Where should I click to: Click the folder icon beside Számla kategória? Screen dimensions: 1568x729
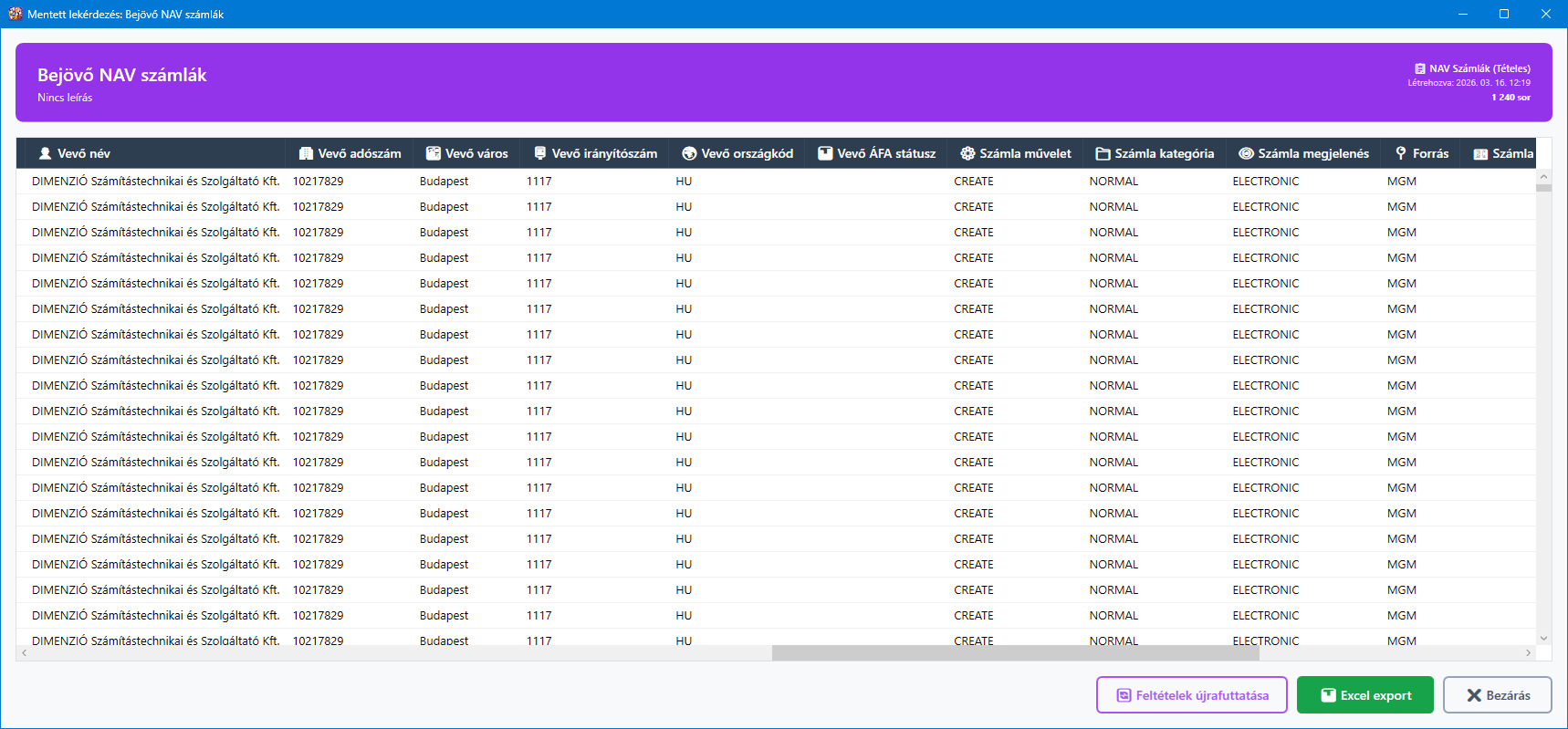[1103, 153]
